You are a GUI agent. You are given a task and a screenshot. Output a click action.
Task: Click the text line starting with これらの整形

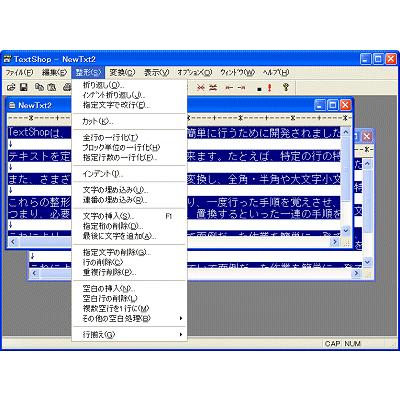39,202
